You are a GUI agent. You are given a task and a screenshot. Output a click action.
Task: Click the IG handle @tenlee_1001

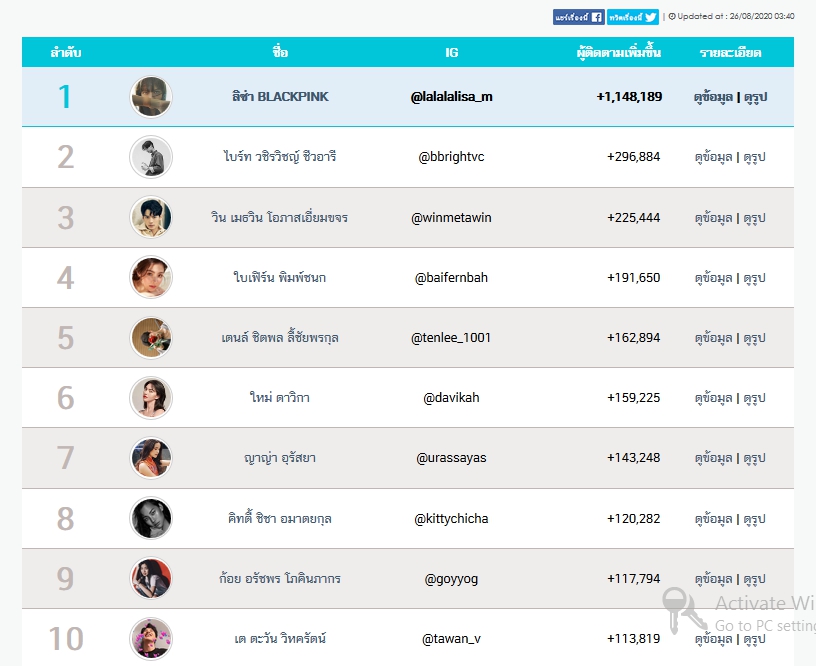click(451, 338)
